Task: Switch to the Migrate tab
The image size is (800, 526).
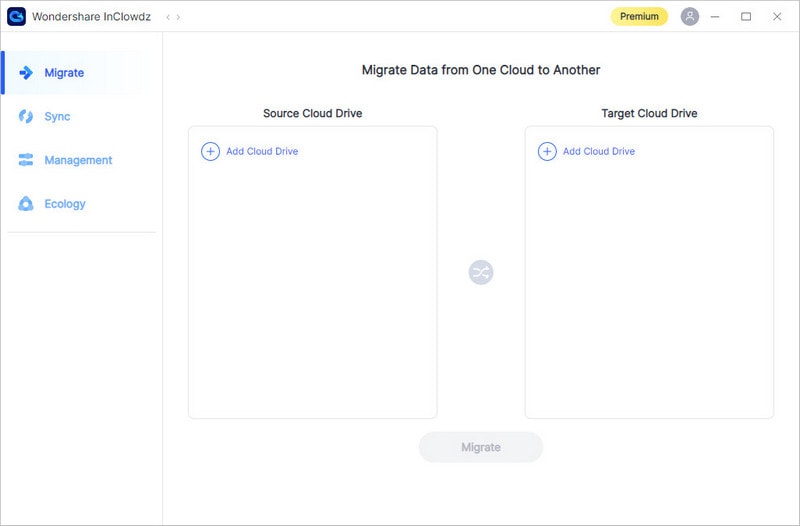Action: click(64, 73)
